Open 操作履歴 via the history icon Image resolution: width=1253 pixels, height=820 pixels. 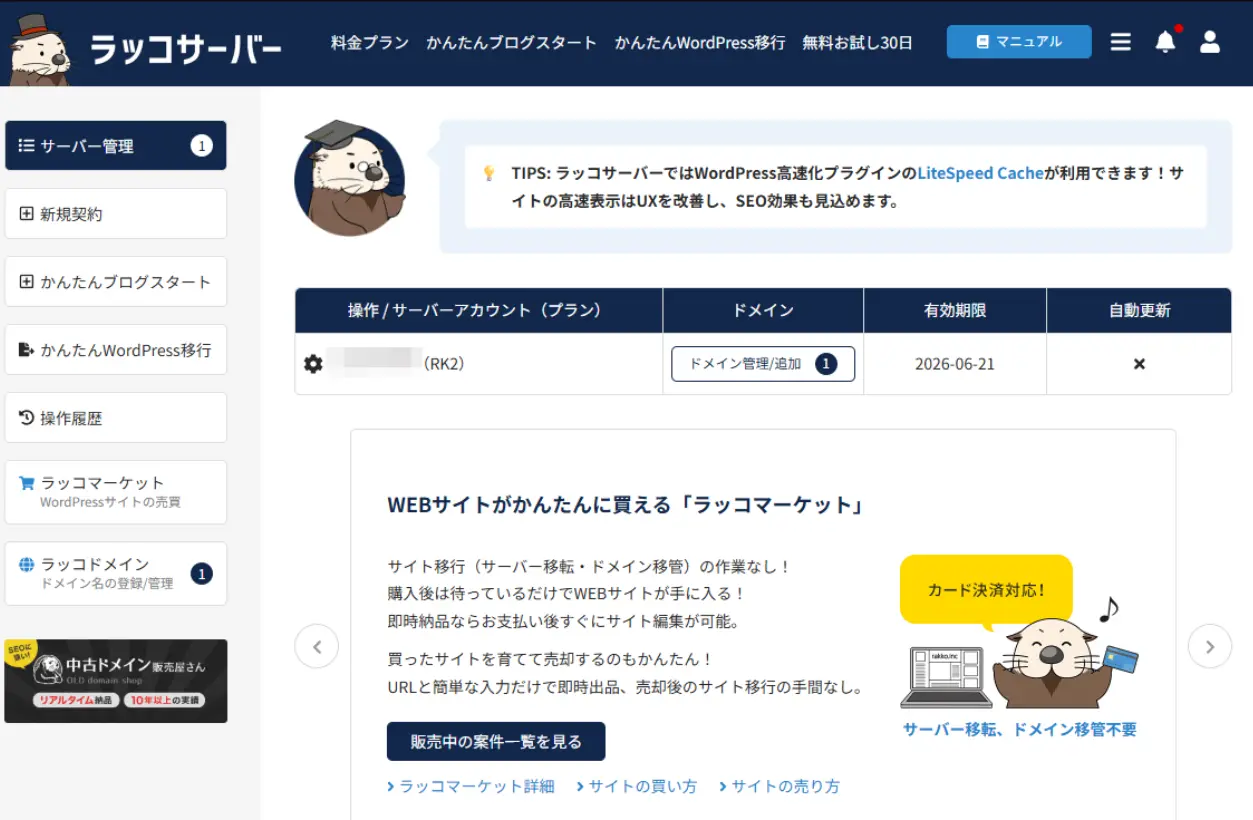(26, 417)
